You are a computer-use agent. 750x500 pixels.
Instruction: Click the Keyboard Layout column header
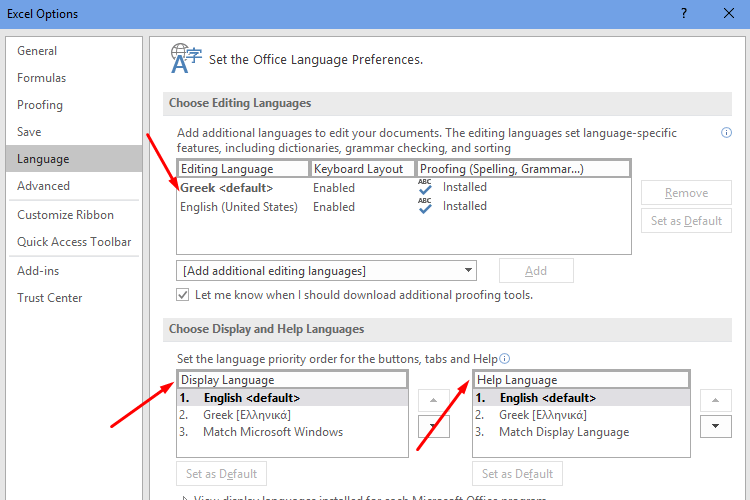(x=363, y=169)
